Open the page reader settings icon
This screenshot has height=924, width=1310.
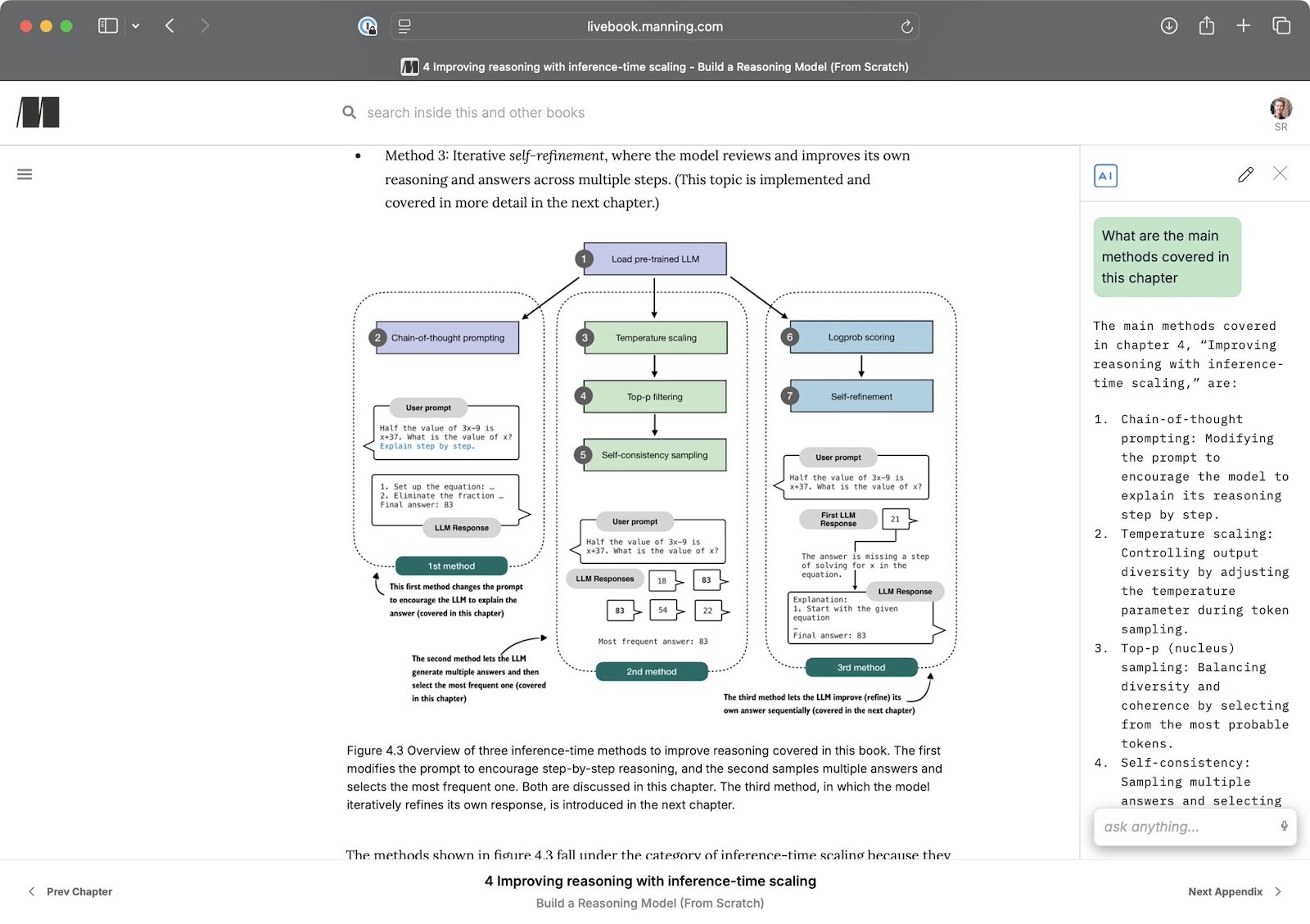tap(404, 26)
